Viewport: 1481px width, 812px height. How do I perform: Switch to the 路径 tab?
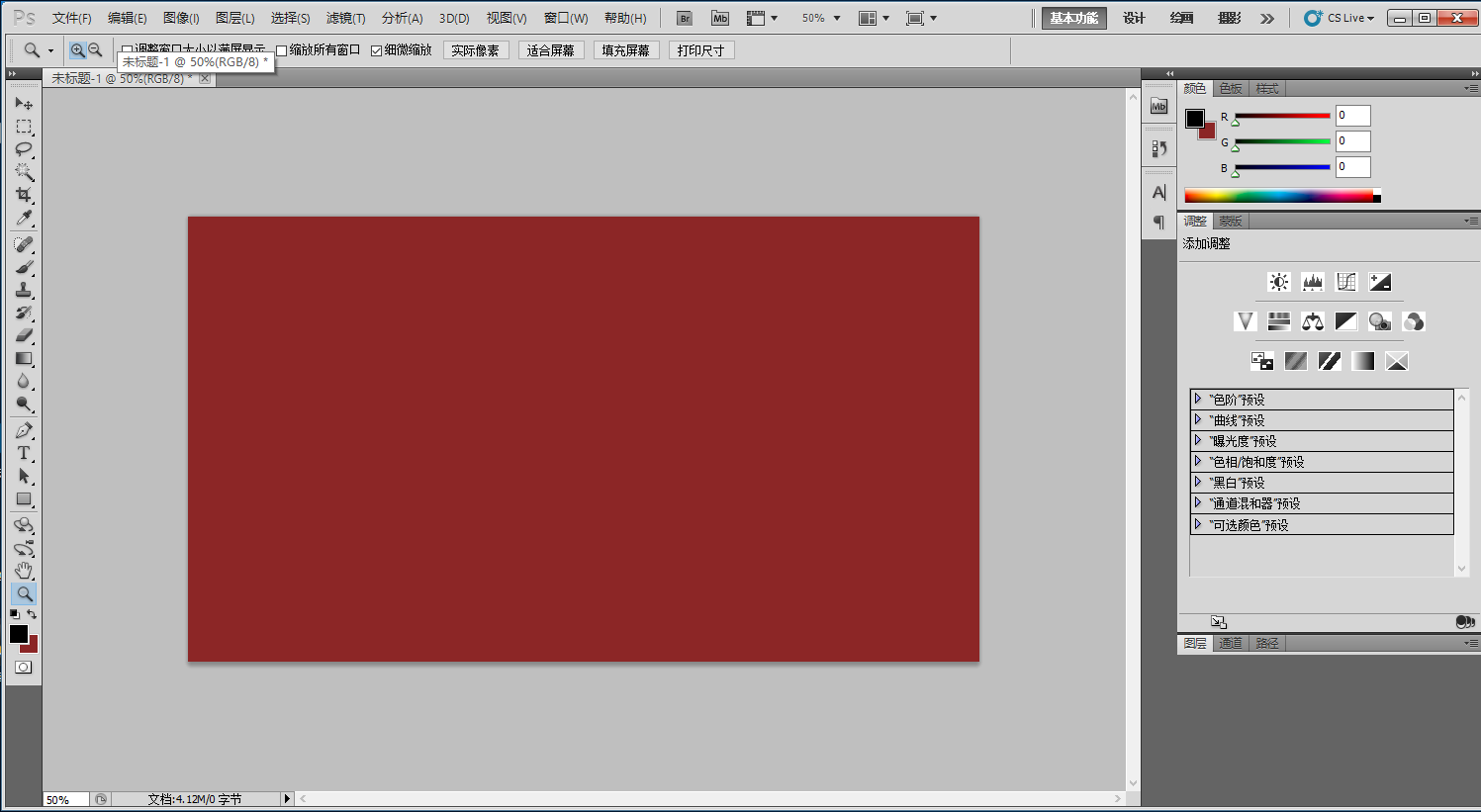(x=1267, y=643)
